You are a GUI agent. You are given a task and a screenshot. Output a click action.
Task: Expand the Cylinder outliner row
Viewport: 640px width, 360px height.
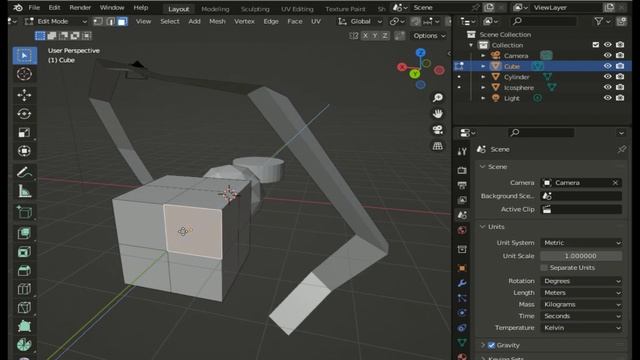pos(483,77)
